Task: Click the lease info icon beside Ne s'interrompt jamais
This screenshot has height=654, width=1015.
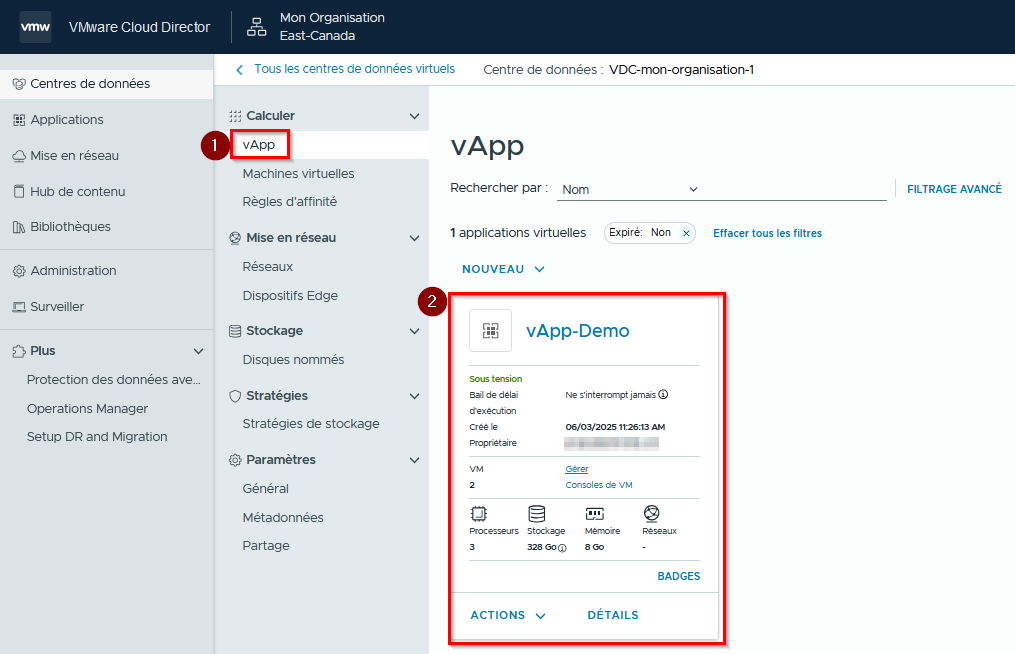Action: tap(663, 394)
